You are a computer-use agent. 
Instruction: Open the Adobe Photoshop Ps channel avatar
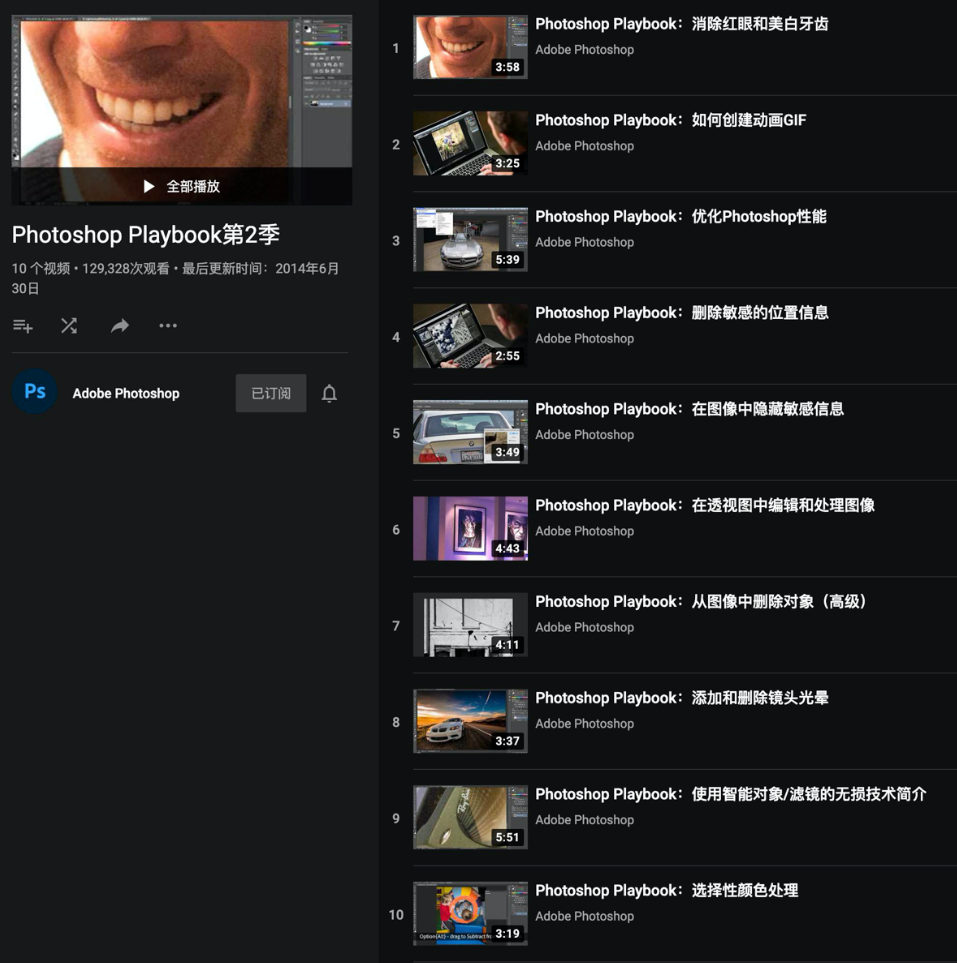point(34,392)
